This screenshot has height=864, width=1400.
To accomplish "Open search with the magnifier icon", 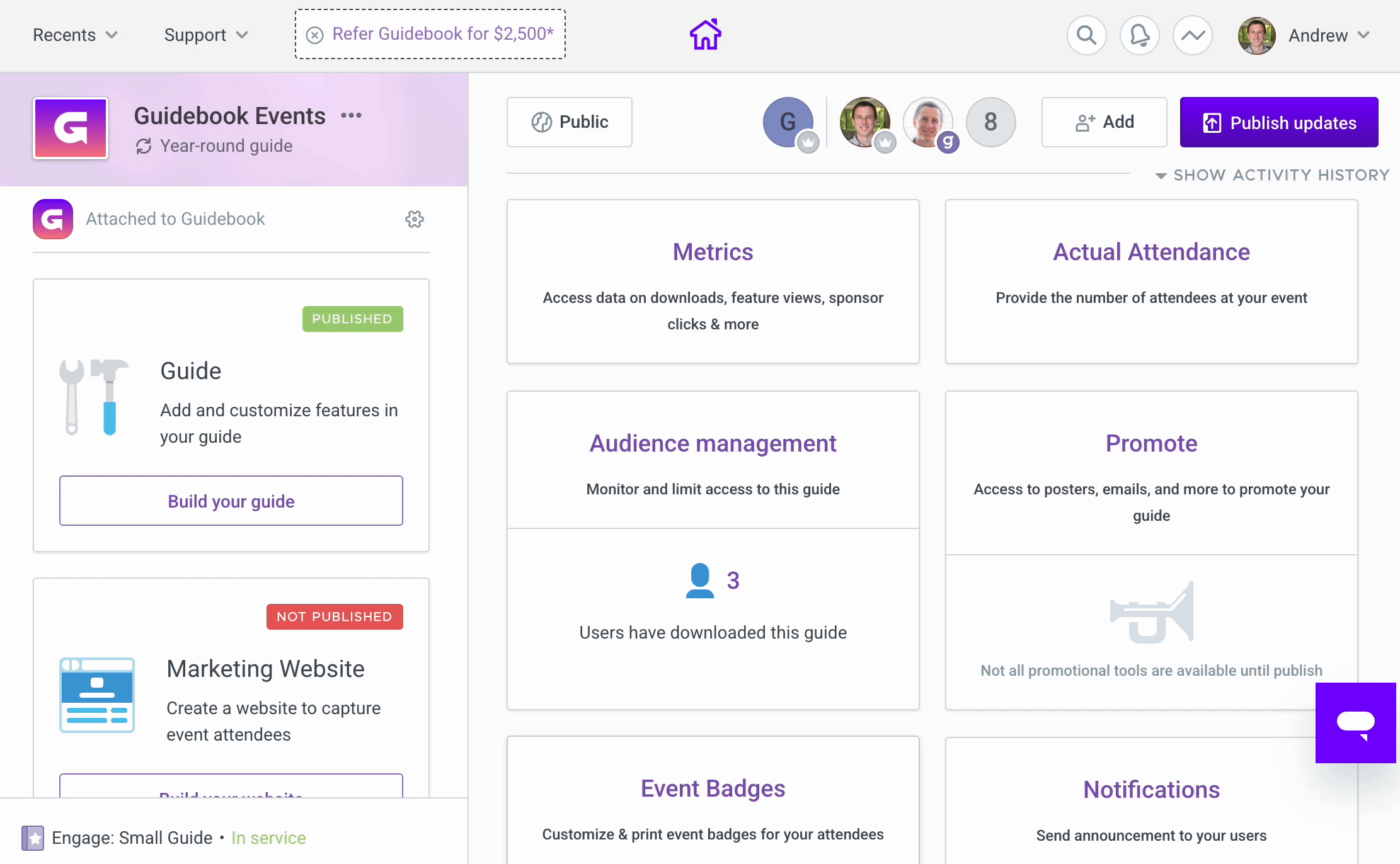I will [x=1086, y=35].
